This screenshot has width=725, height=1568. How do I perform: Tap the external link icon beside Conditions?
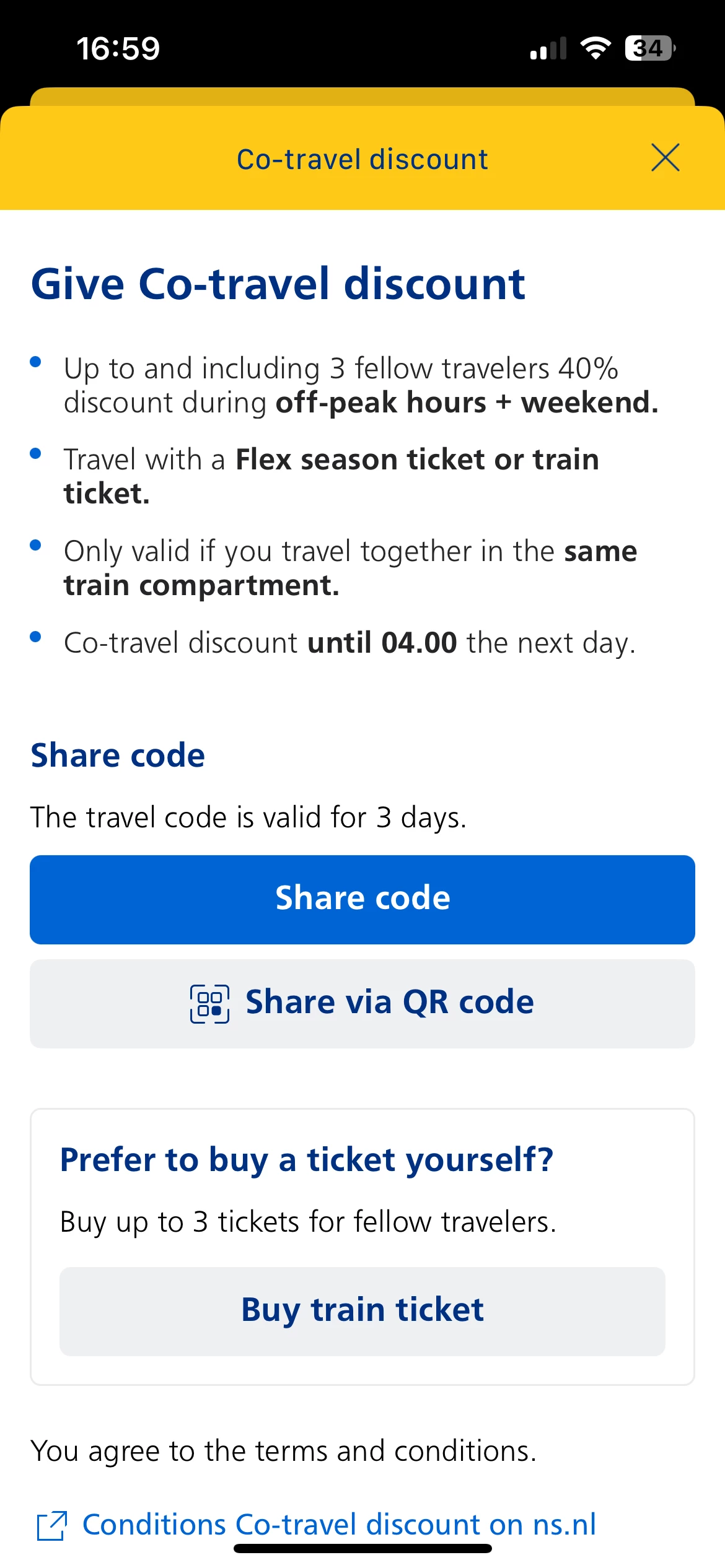pos(52,1525)
